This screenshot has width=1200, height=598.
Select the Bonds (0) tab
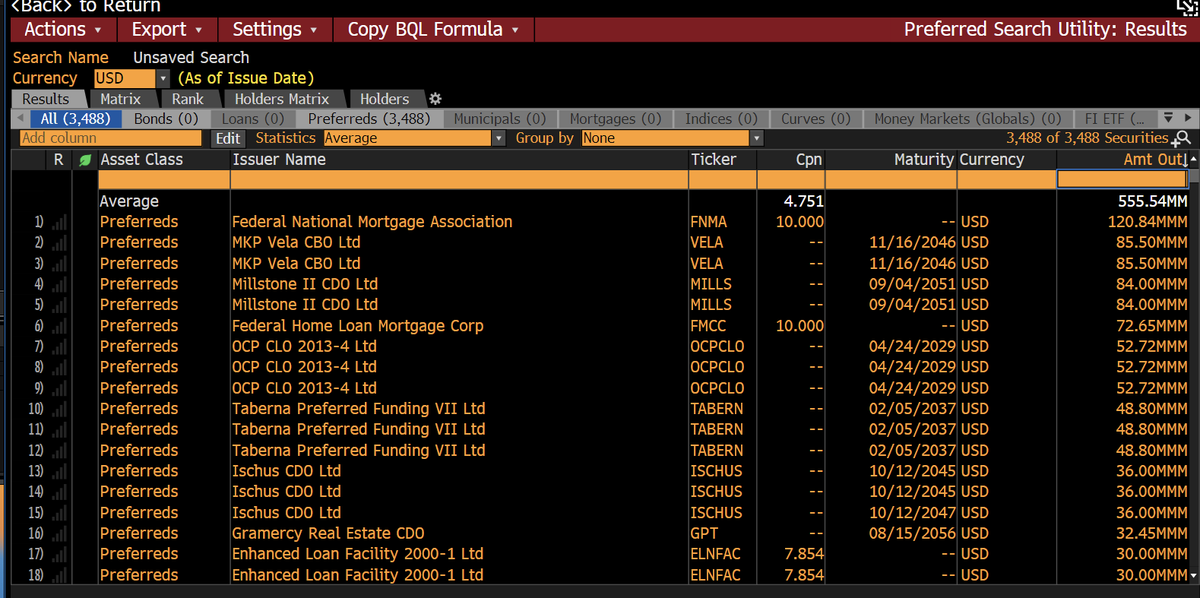166,118
